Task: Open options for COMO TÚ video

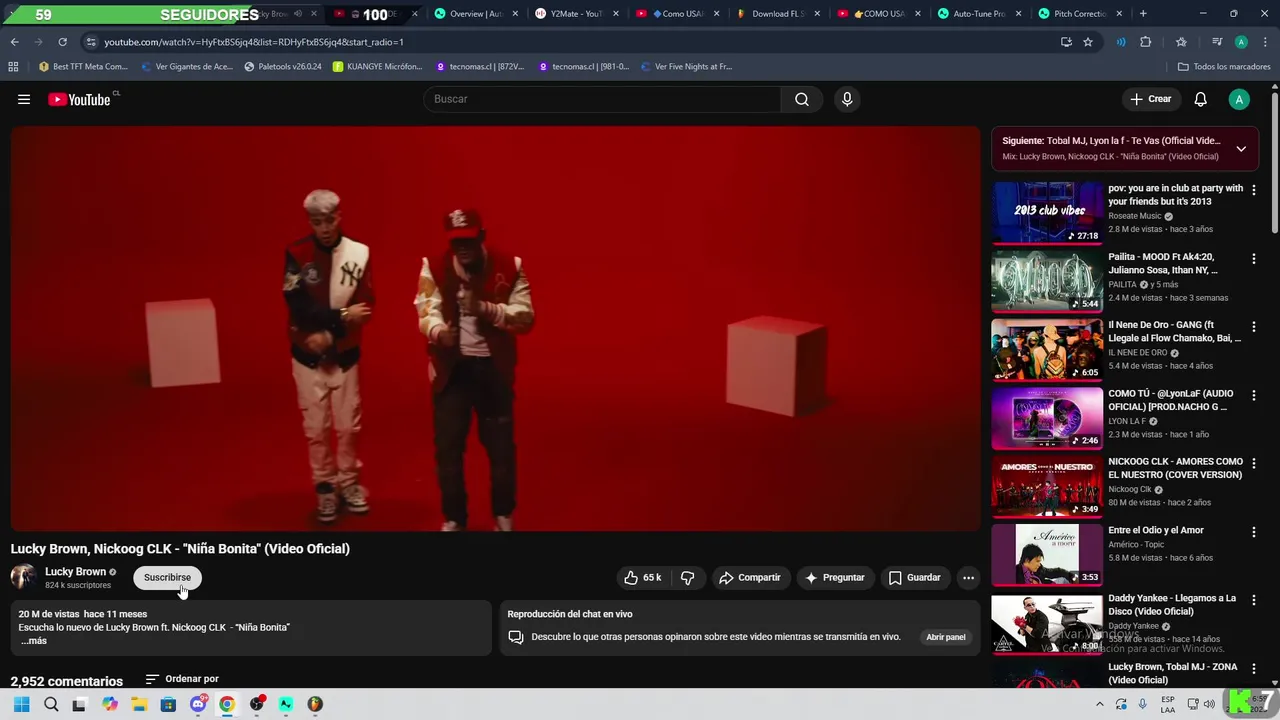Action: tap(1253, 395)
